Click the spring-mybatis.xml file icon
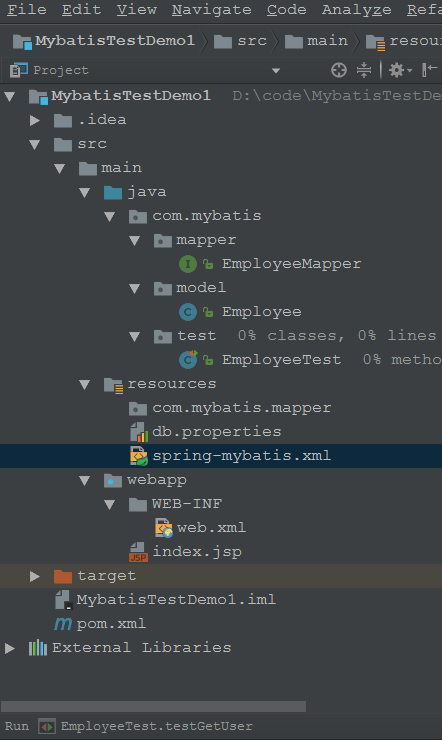This screenshot has height=740, width=442. pyautogui.click(x=139, y=456)
